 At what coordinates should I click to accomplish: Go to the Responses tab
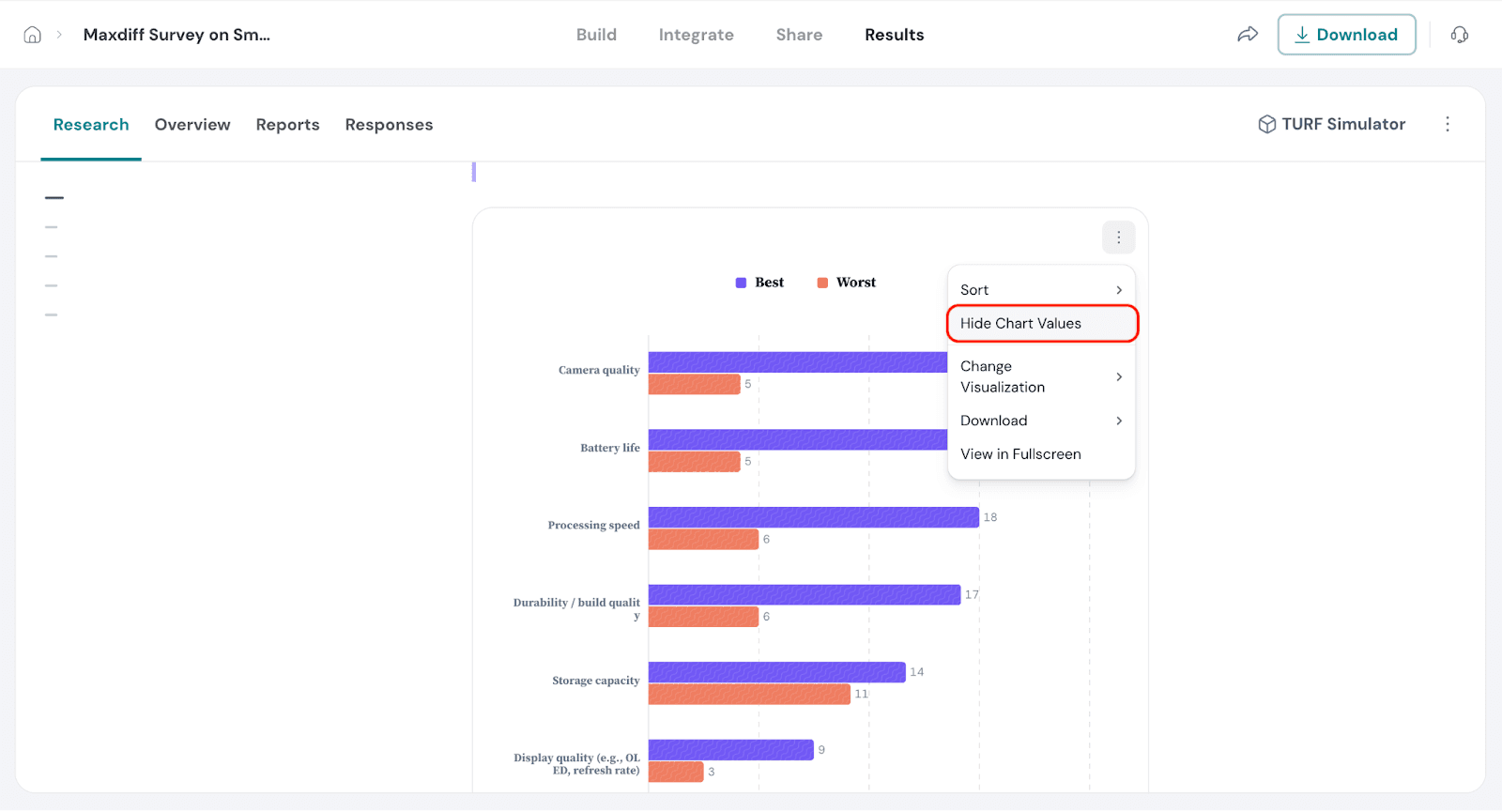[x=389, y=125]
